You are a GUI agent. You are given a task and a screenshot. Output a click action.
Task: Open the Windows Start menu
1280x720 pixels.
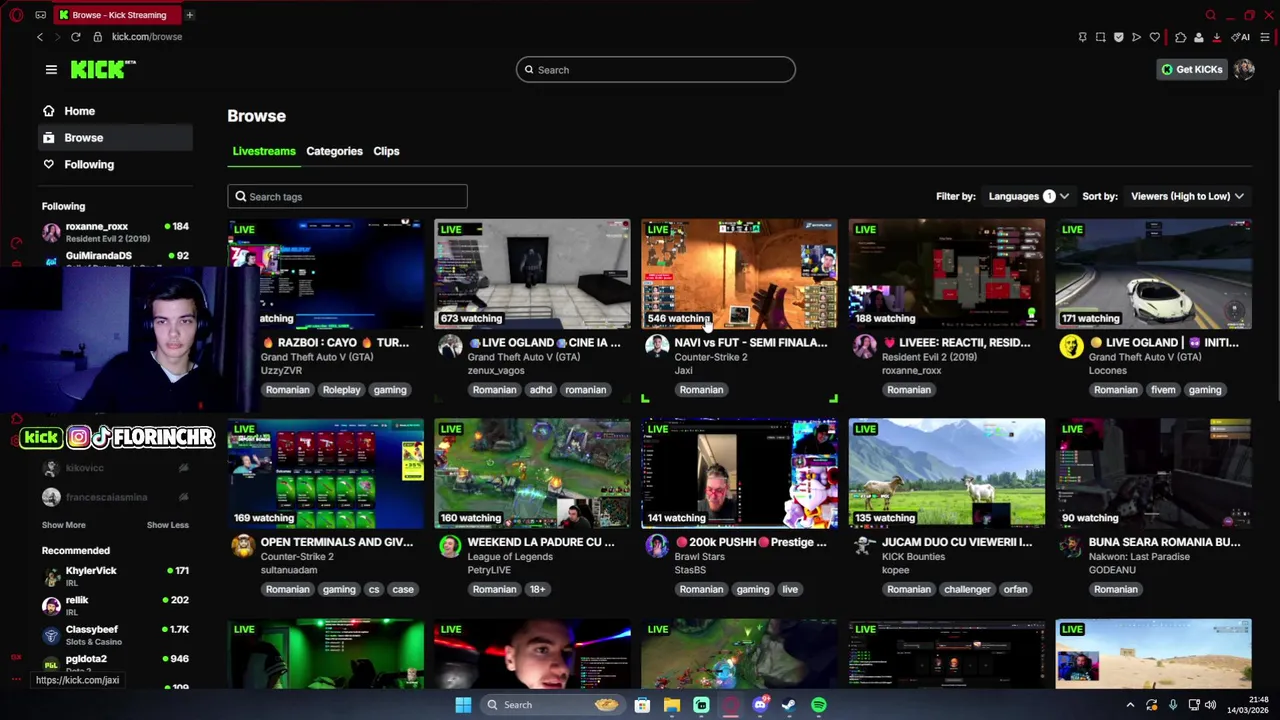(x=463, y=705)
